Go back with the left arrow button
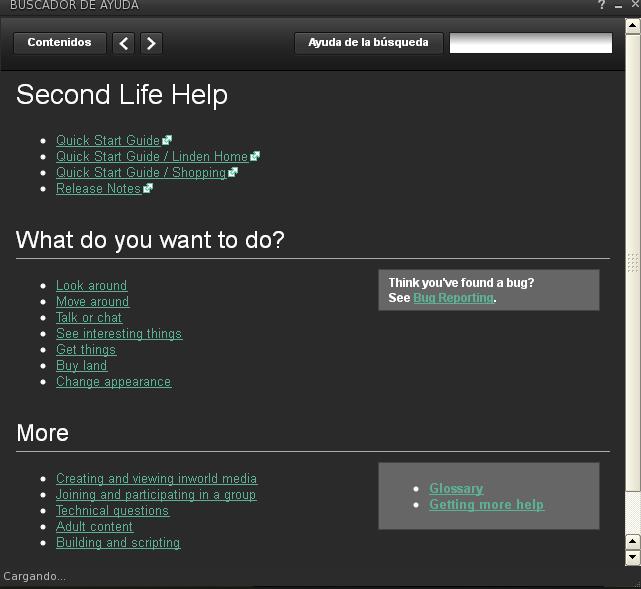This screenshot has width=641, height=589. point(123,43)
